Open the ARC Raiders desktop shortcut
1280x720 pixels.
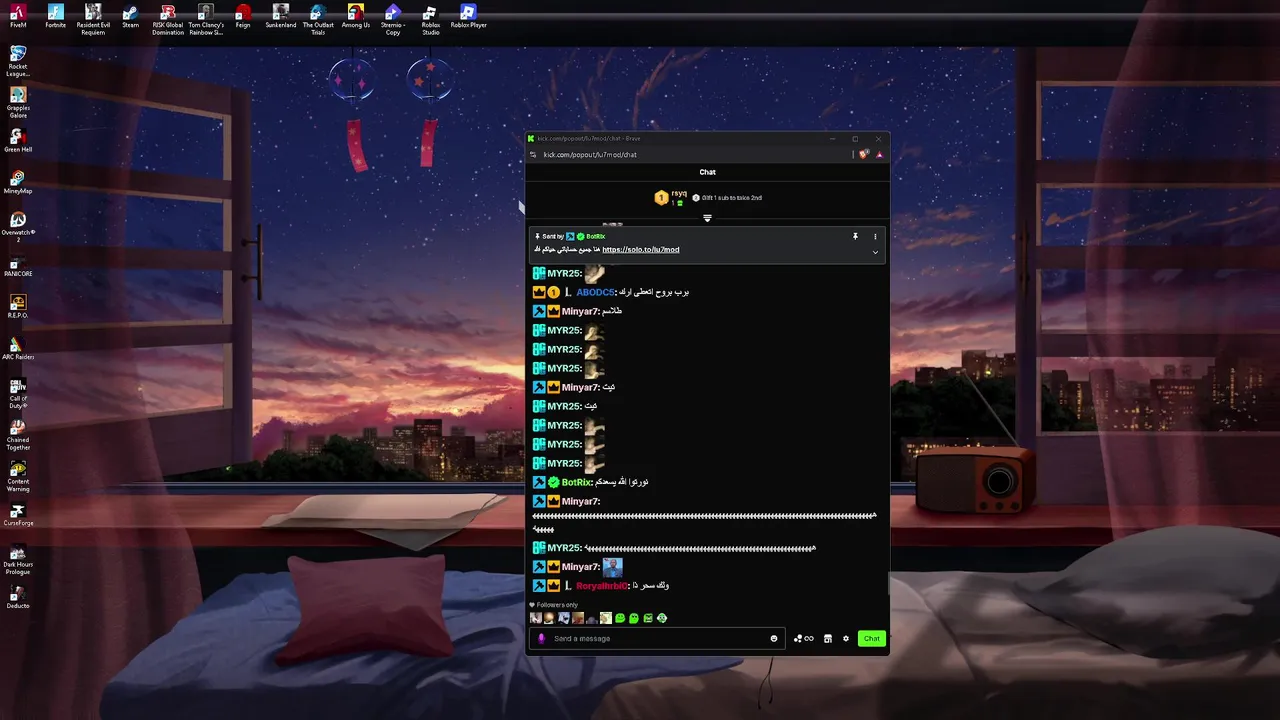pos(18,348)
